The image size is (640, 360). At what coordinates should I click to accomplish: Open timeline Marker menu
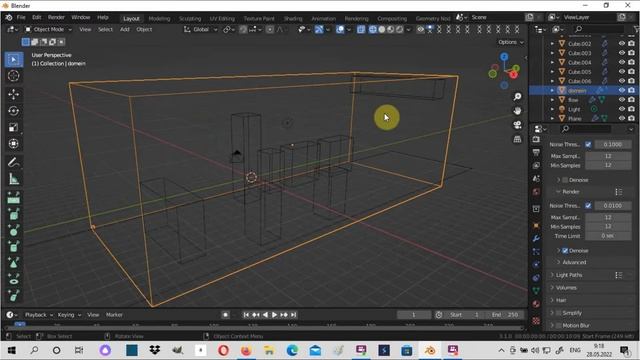click(x=114, y=315)
